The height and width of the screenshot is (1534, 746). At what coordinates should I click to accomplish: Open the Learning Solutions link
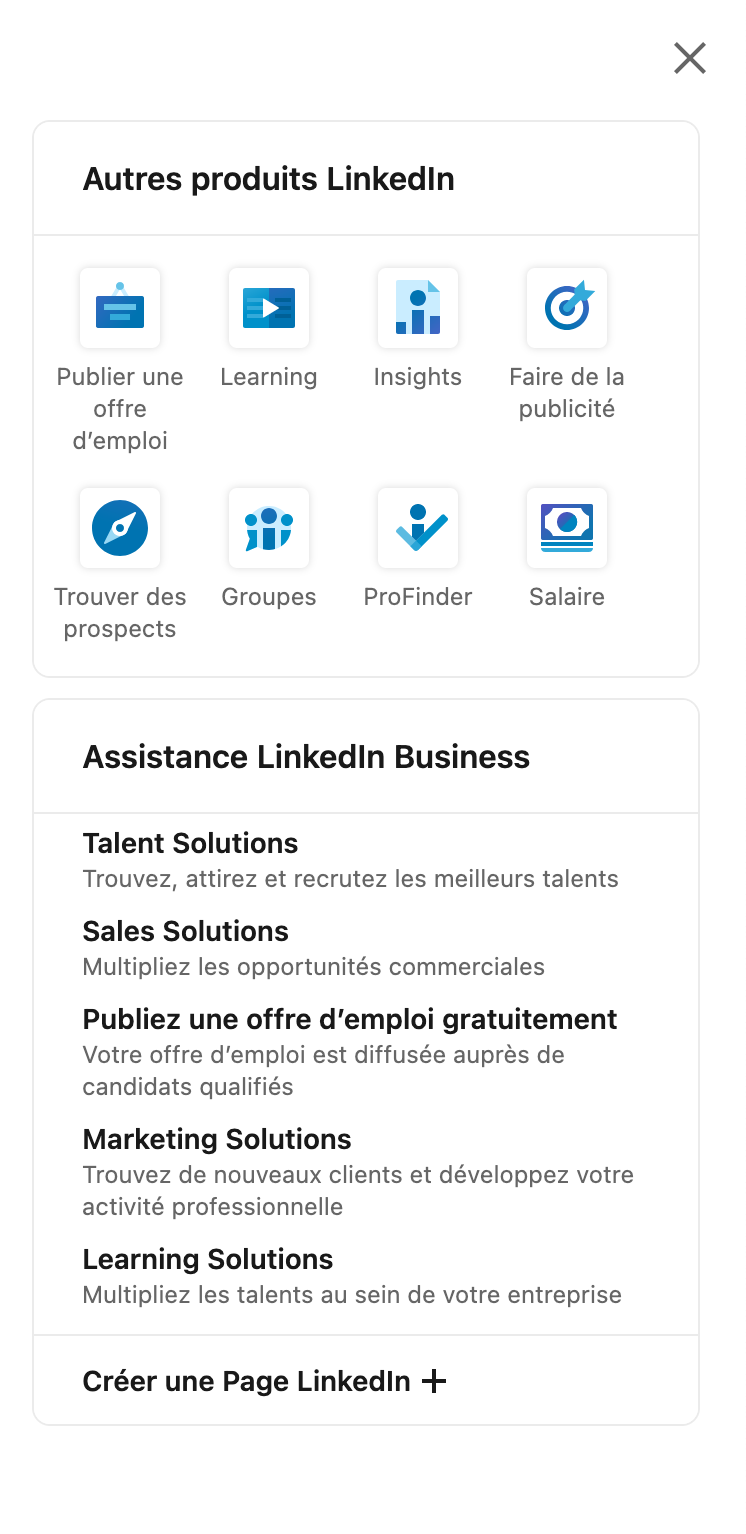[208, 1259]
